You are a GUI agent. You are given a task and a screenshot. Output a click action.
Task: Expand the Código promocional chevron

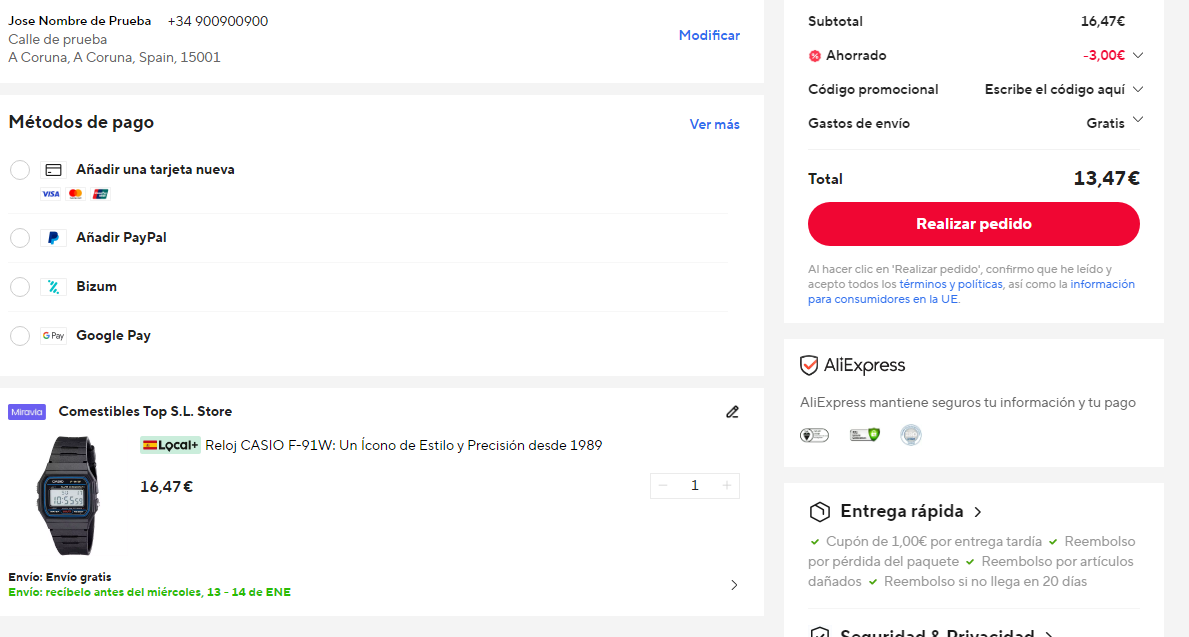click(x=1137, y=89)
